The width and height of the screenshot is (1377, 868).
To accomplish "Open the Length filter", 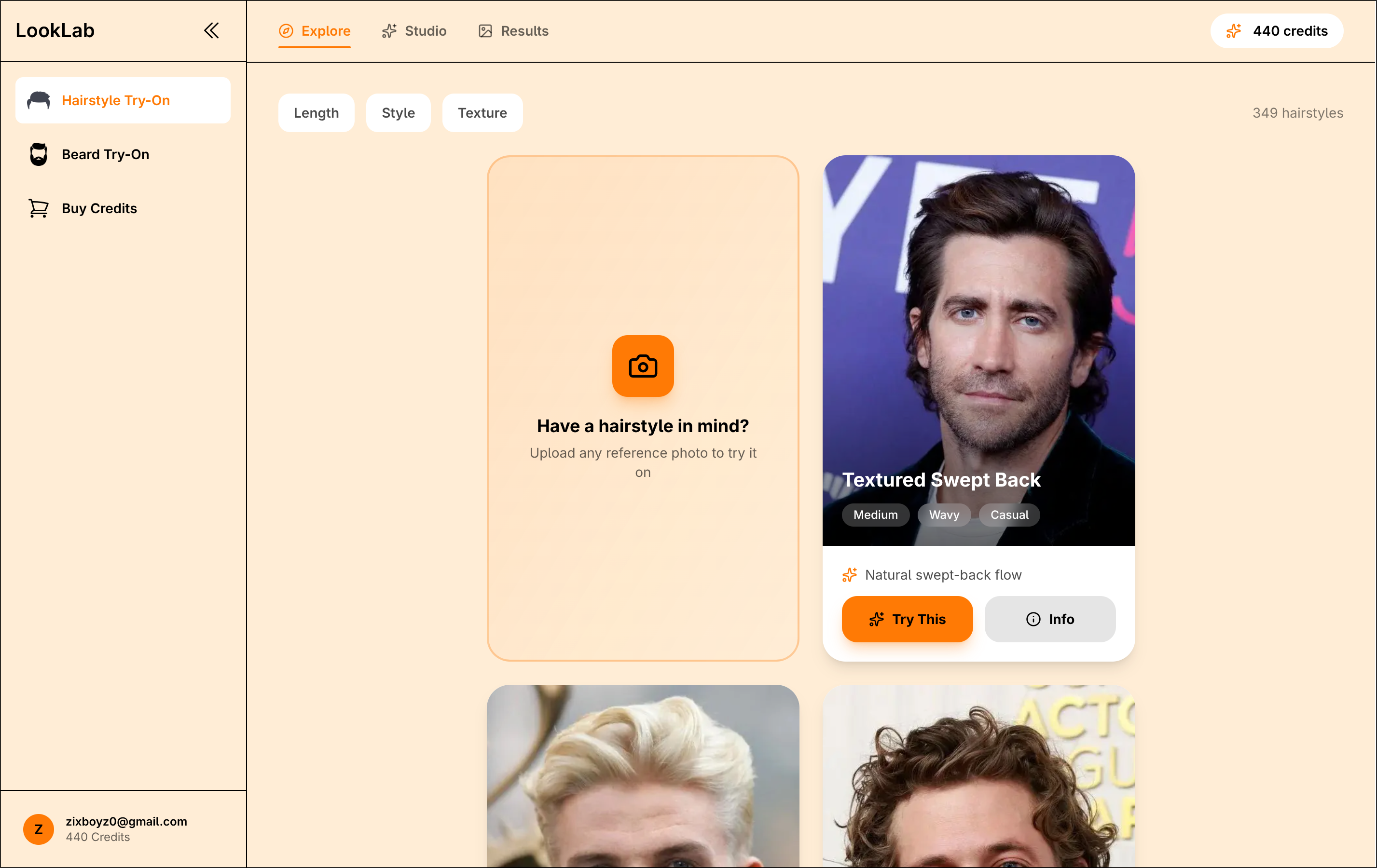I will [316, 112].
